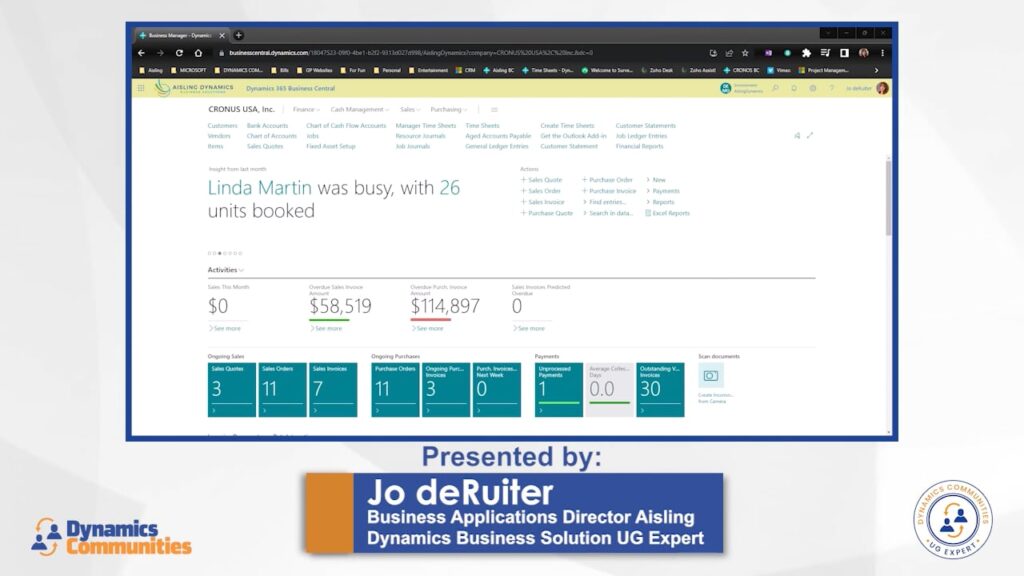Reload the page with browser refresh
This screenshot has height=576, width=1024.
point(179,53)
